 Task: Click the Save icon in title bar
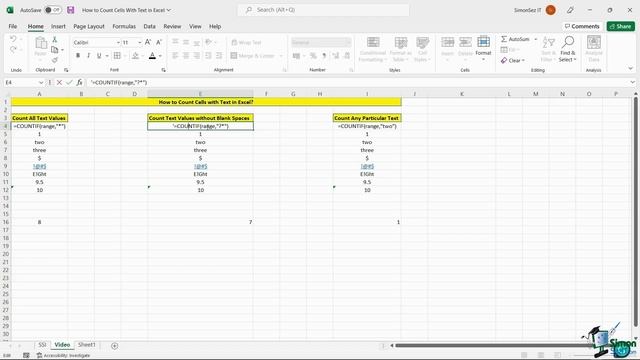pyautogui.click(x=71, y=10)
